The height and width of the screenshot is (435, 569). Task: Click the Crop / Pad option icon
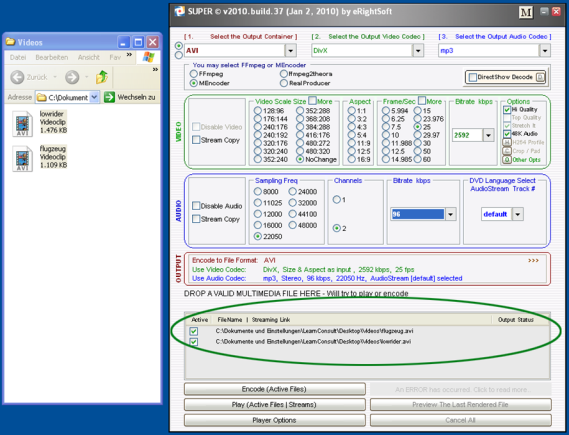coord(507,151)
